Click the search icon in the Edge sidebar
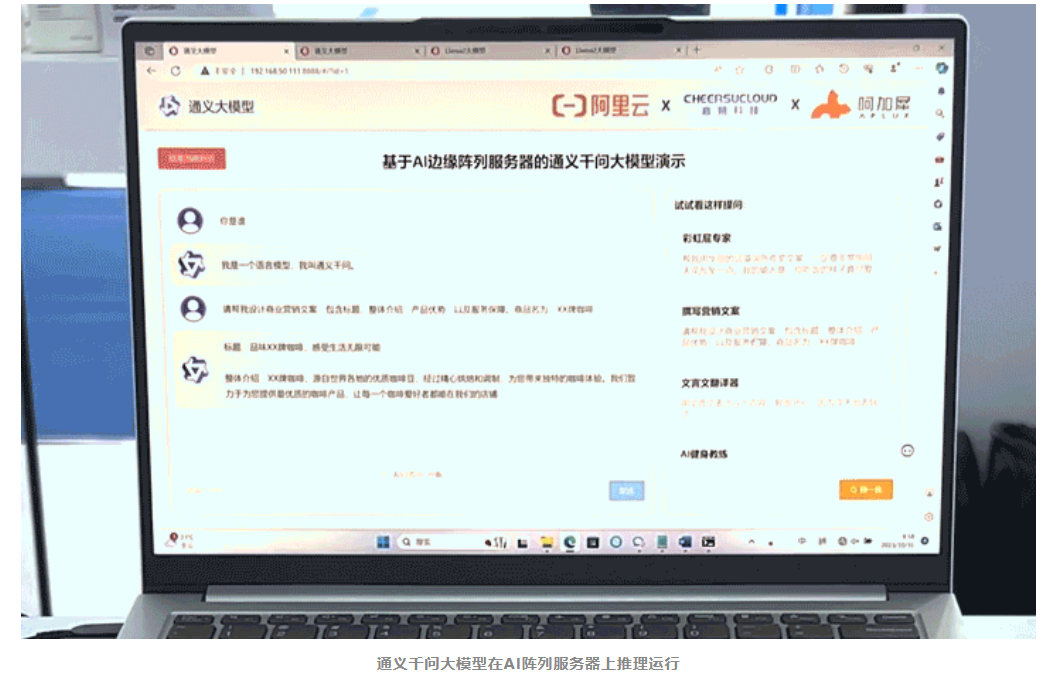This screenshot has height=679, width=1060. pyautogui.click(x=940, y=114)
